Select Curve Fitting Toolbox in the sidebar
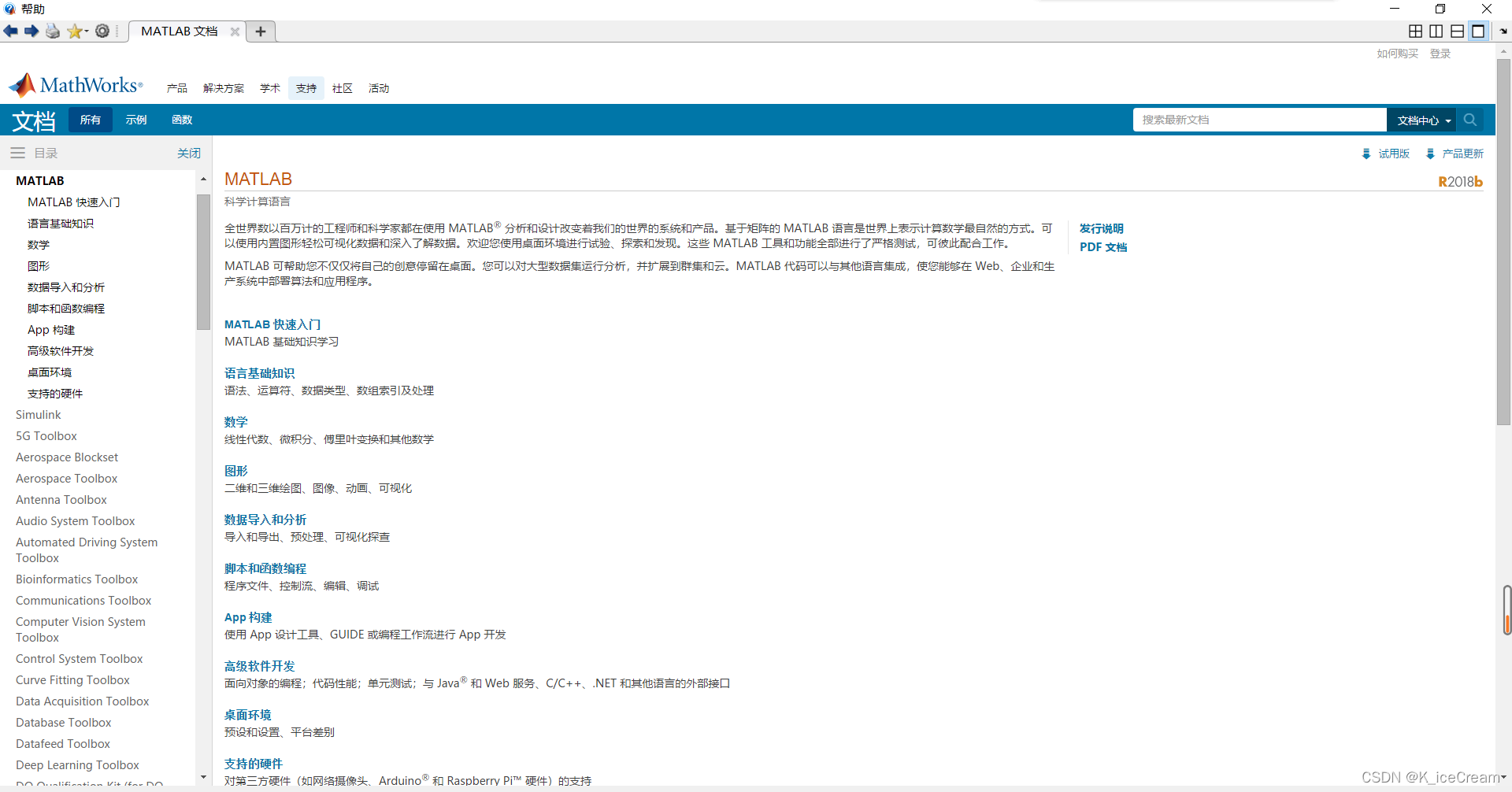Screen dimensions: 1512x792 (73, 680)
